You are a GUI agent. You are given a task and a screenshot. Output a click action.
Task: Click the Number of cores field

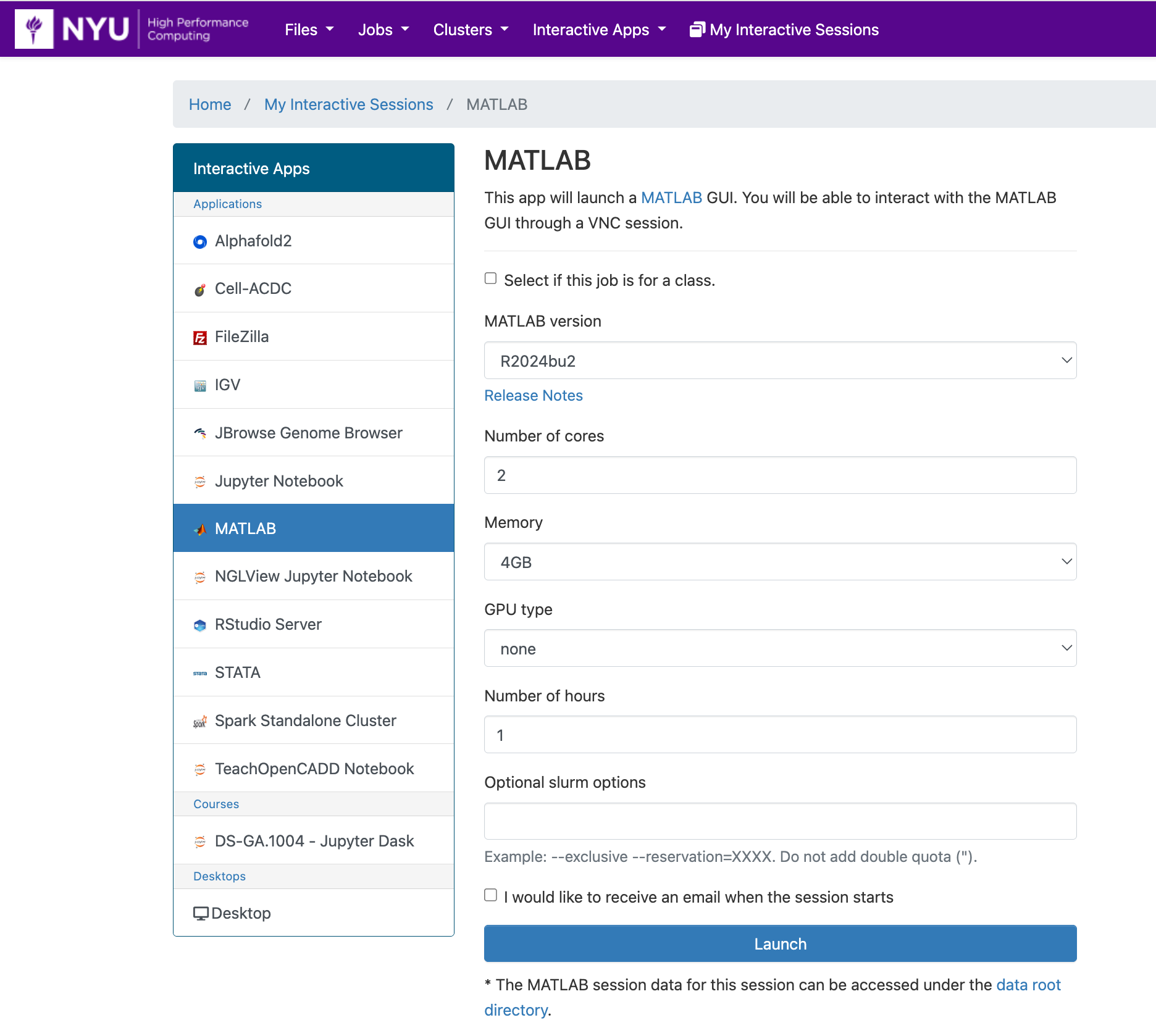pyautogui.click(x=781, y=475)
